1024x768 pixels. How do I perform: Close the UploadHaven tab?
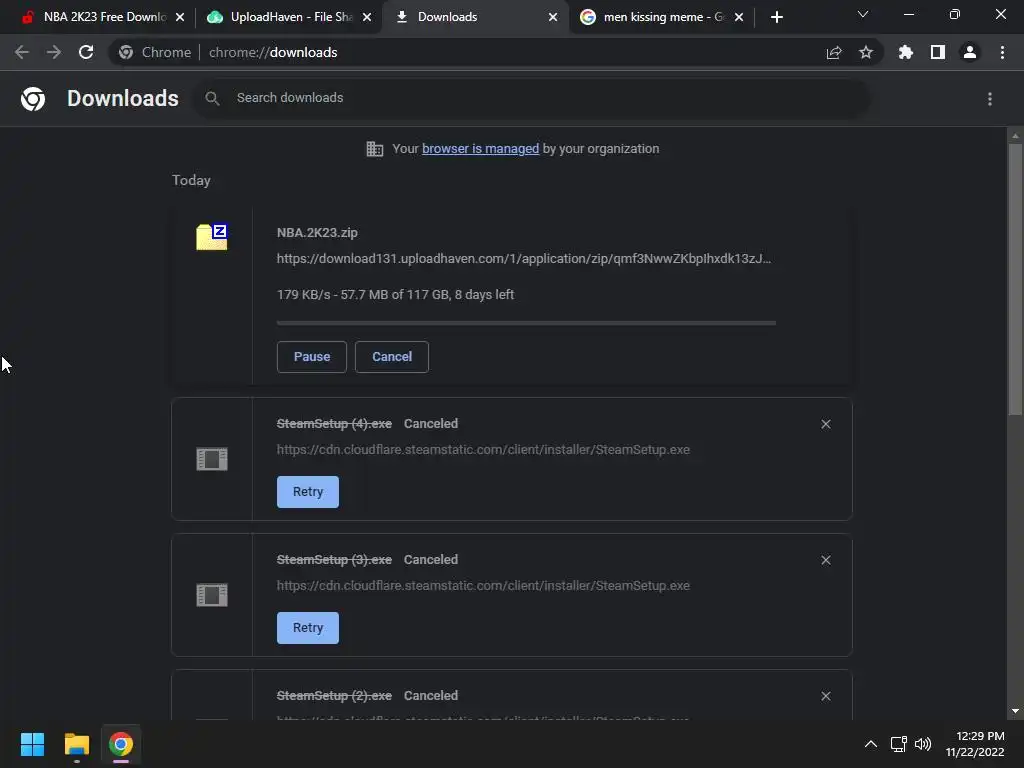click(367, 17)
